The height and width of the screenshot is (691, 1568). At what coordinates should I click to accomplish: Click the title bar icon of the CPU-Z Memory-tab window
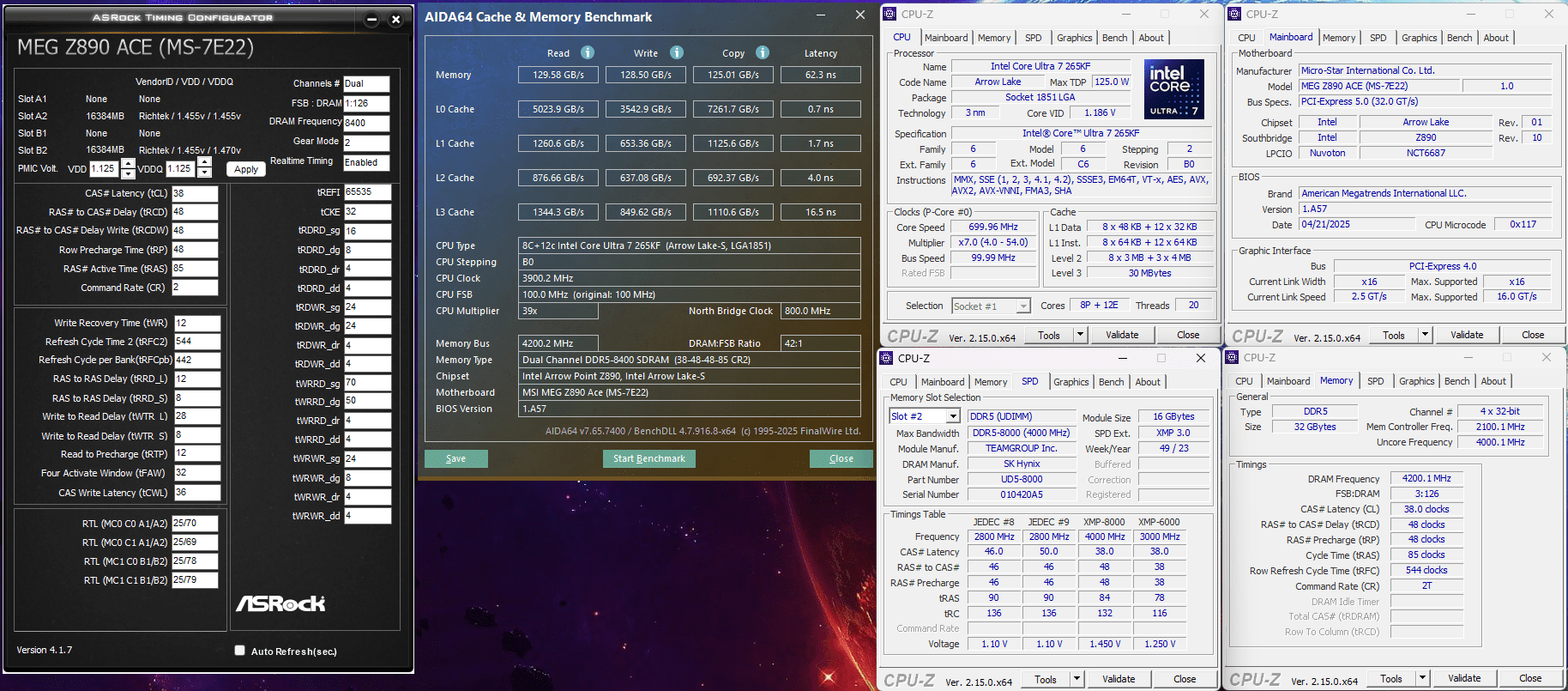pos(1233,357)
